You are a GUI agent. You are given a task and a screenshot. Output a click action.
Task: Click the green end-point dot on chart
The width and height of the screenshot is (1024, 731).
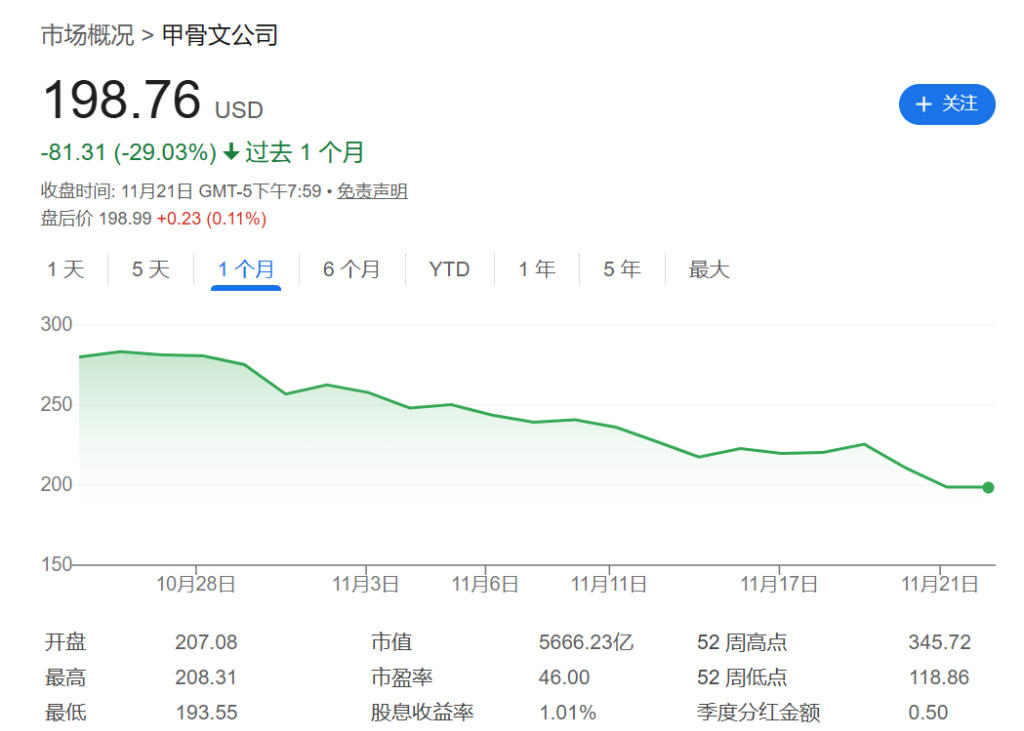988,487
